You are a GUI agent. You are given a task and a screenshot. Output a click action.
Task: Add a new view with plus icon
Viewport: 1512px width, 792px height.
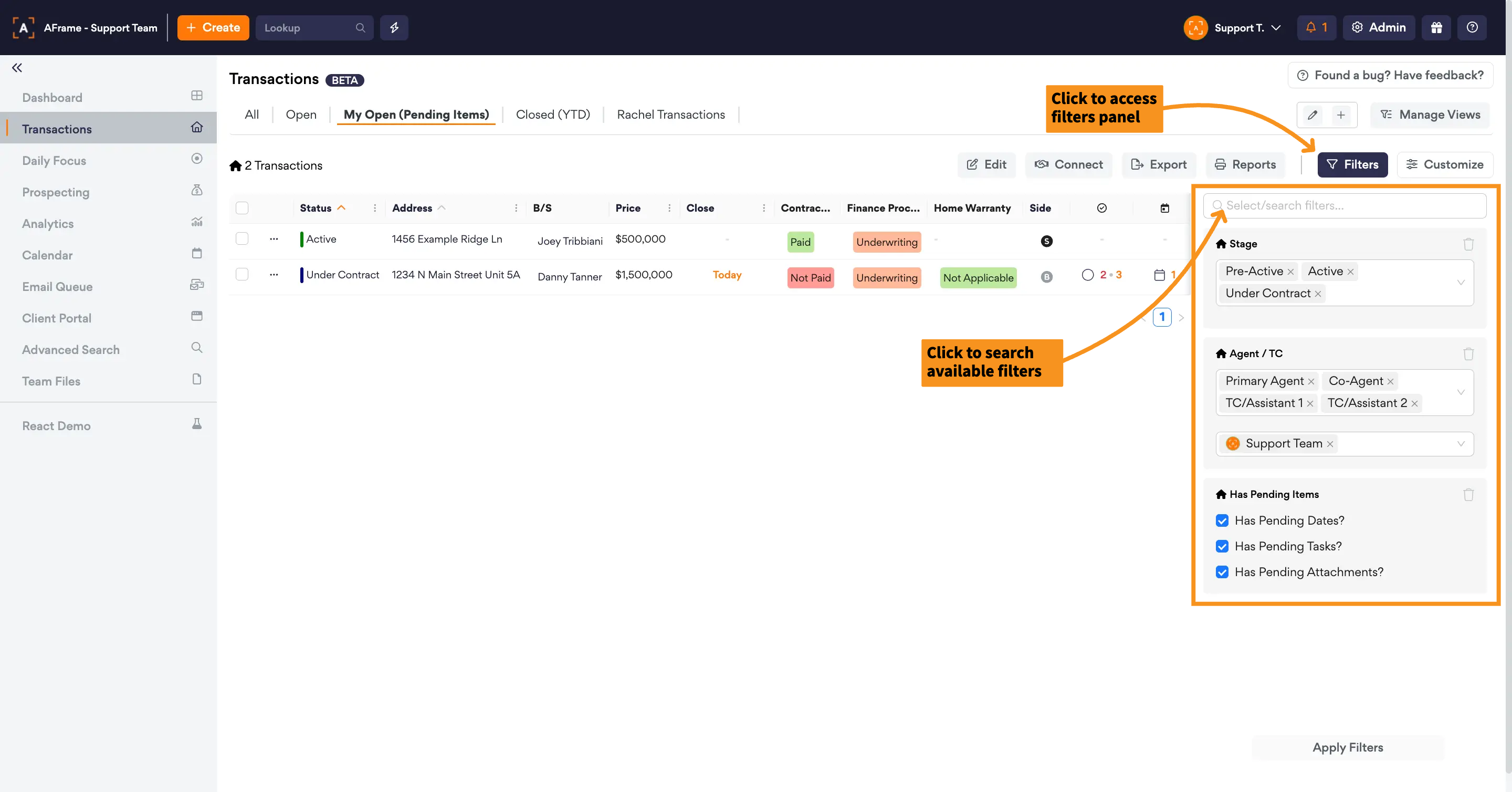[1341, 115]
